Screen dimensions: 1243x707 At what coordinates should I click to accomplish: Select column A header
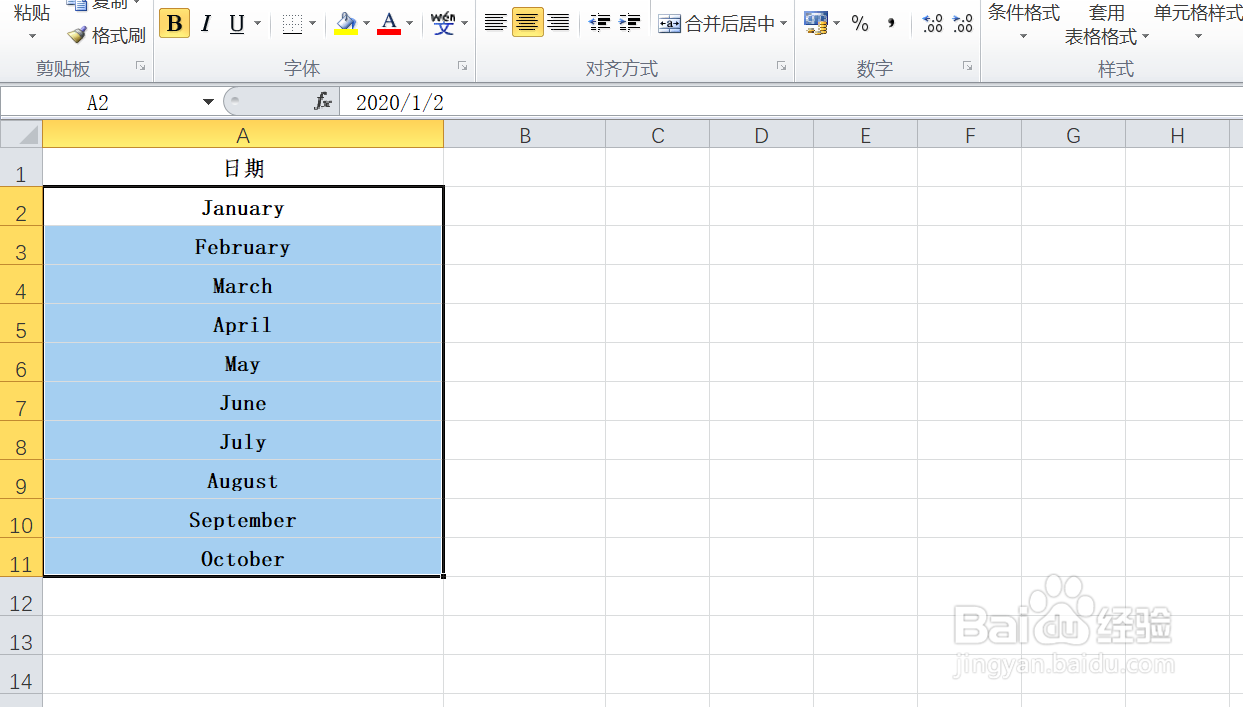pos(243,135)
